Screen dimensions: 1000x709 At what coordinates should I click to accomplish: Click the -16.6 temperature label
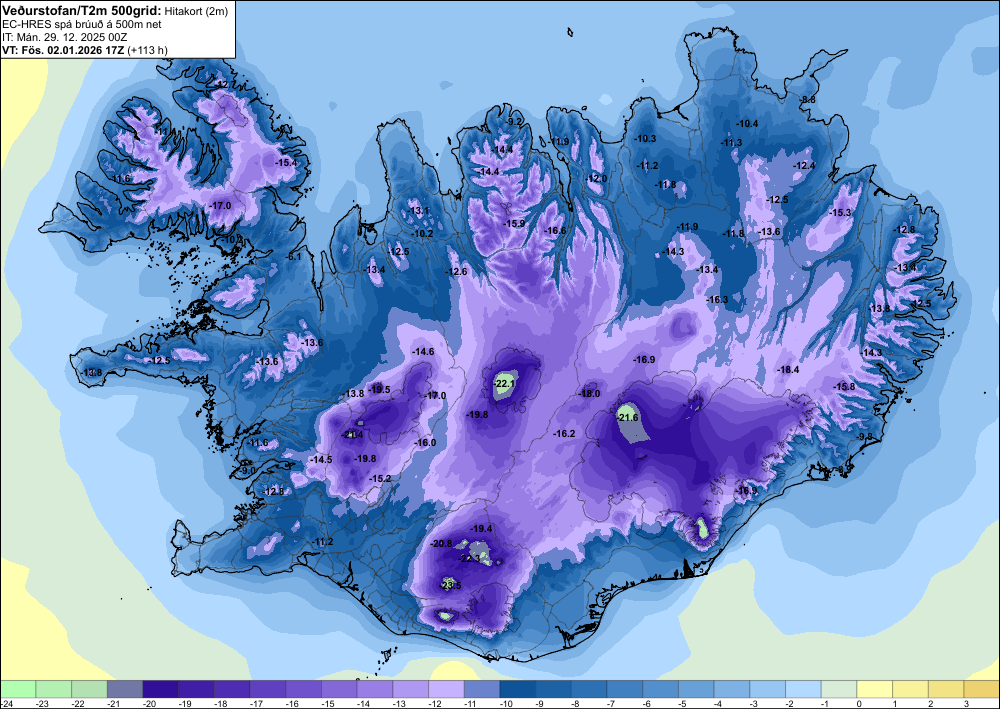coord(555,231)
